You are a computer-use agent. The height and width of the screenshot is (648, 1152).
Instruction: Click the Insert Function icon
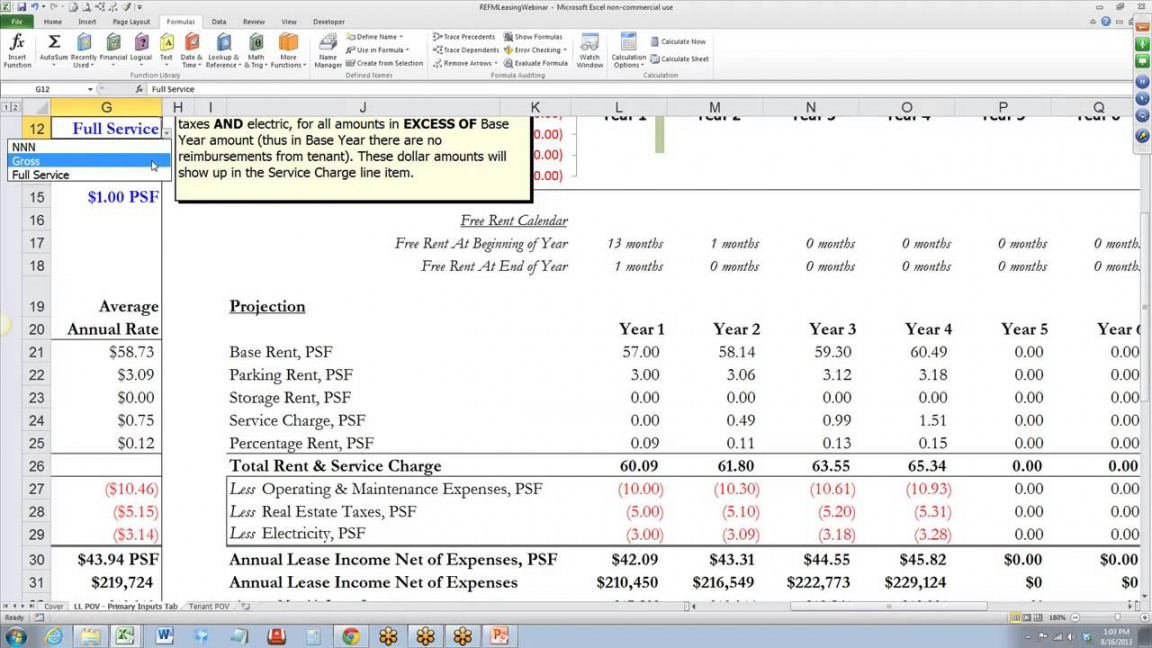(17, 50)
